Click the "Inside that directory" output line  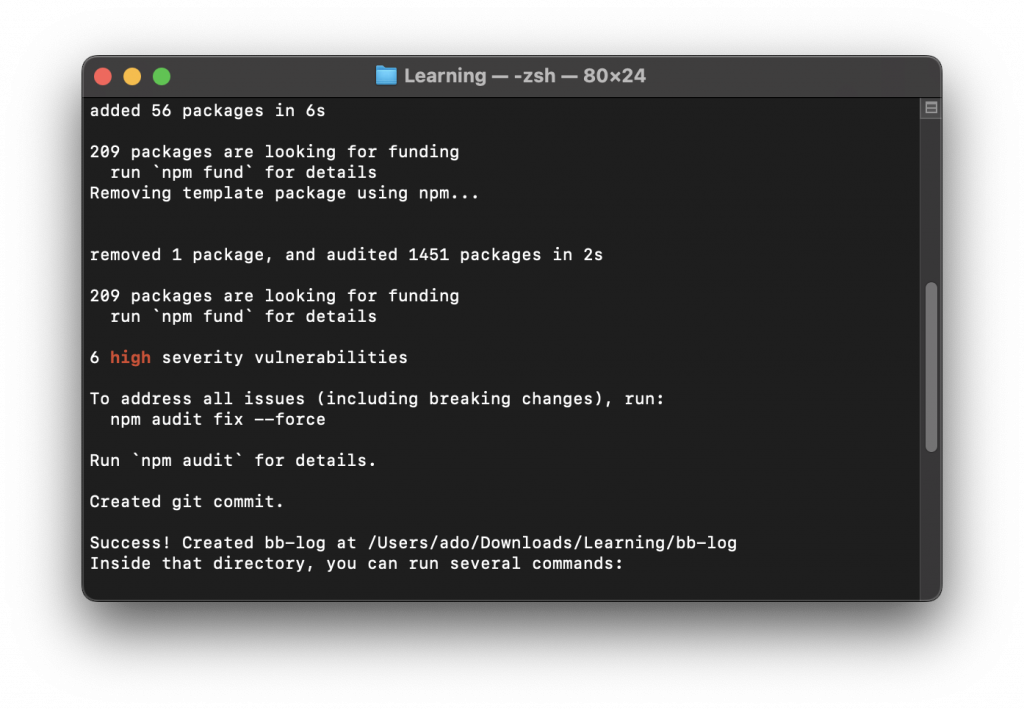click(x=357, y=564)
